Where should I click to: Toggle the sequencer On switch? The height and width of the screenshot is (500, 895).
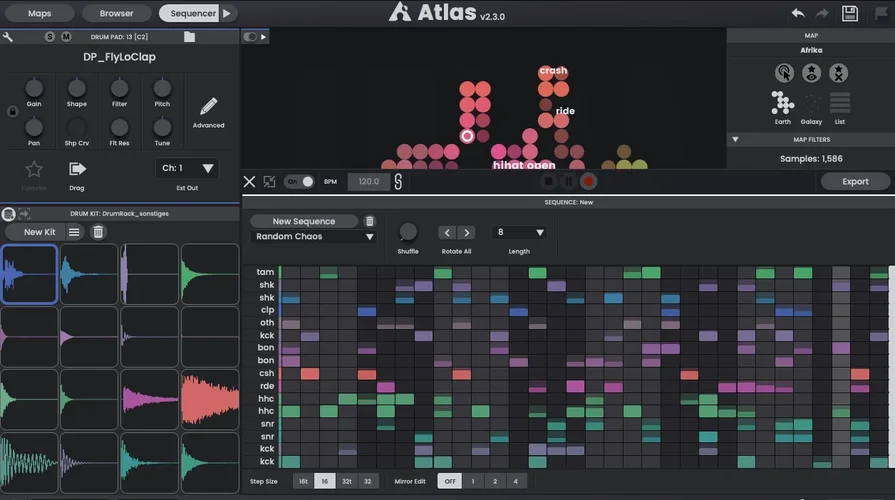[299, 182]
